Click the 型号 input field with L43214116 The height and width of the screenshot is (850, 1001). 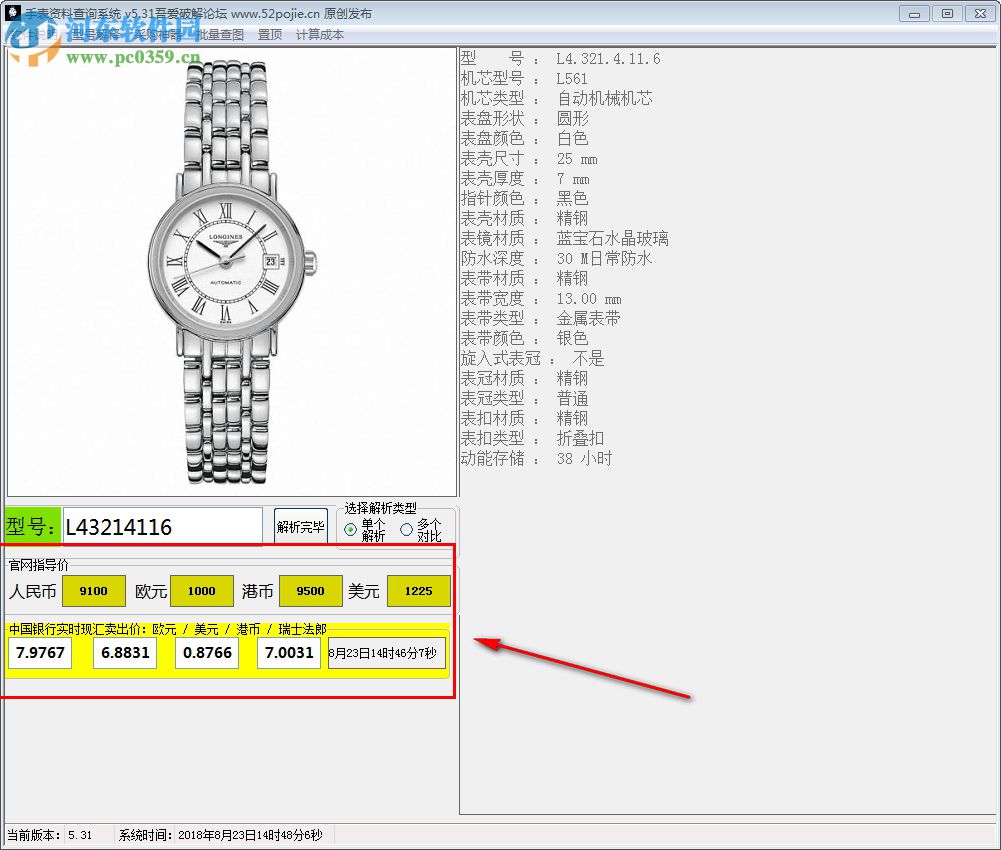[x=162, y=527]
